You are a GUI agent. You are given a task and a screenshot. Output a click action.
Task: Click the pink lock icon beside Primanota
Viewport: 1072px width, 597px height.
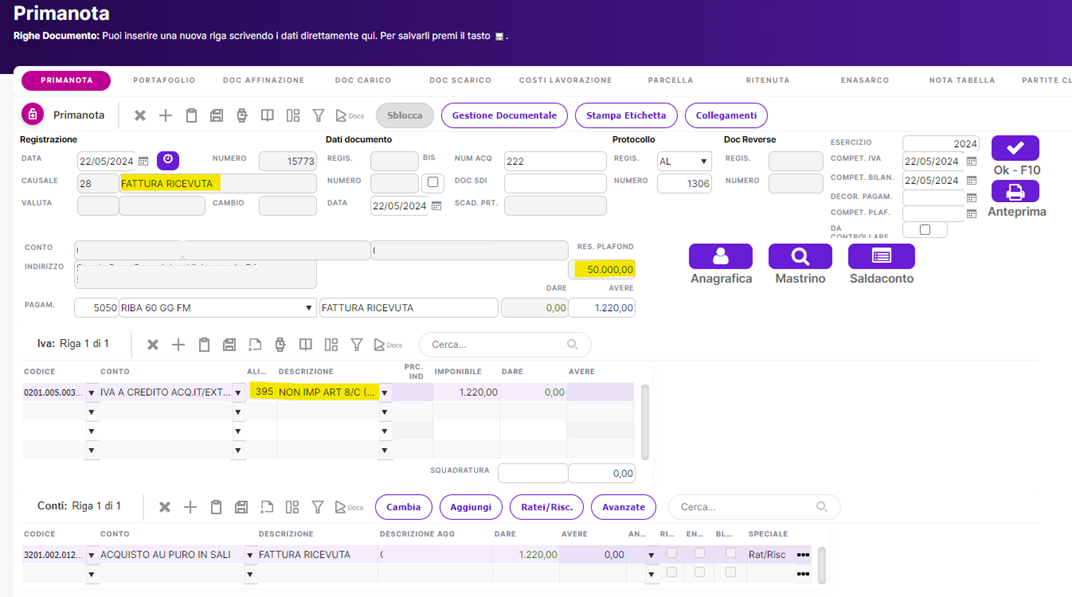(x=32, y=114)
